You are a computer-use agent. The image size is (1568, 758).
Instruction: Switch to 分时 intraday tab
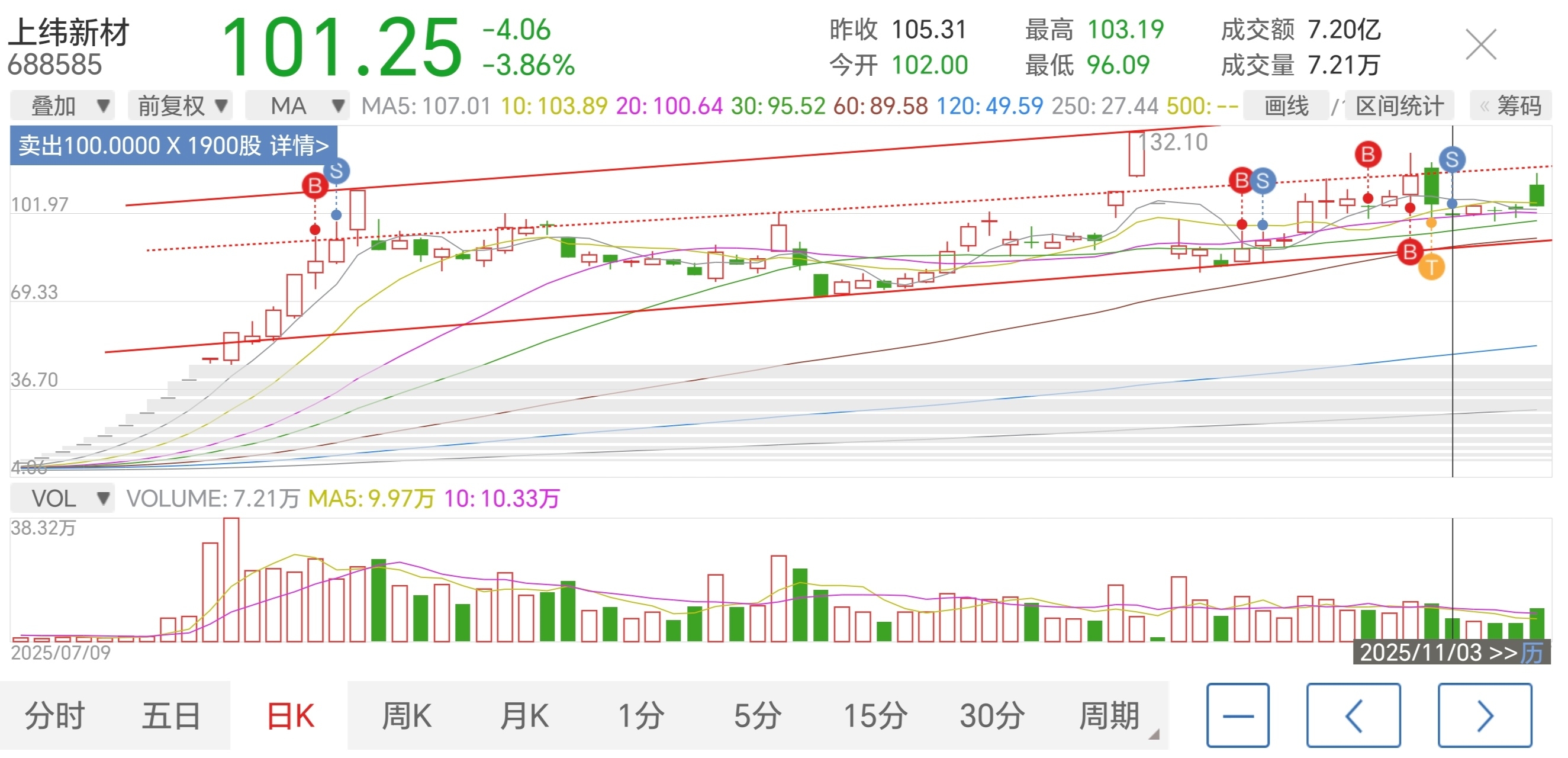coord(55,715)
